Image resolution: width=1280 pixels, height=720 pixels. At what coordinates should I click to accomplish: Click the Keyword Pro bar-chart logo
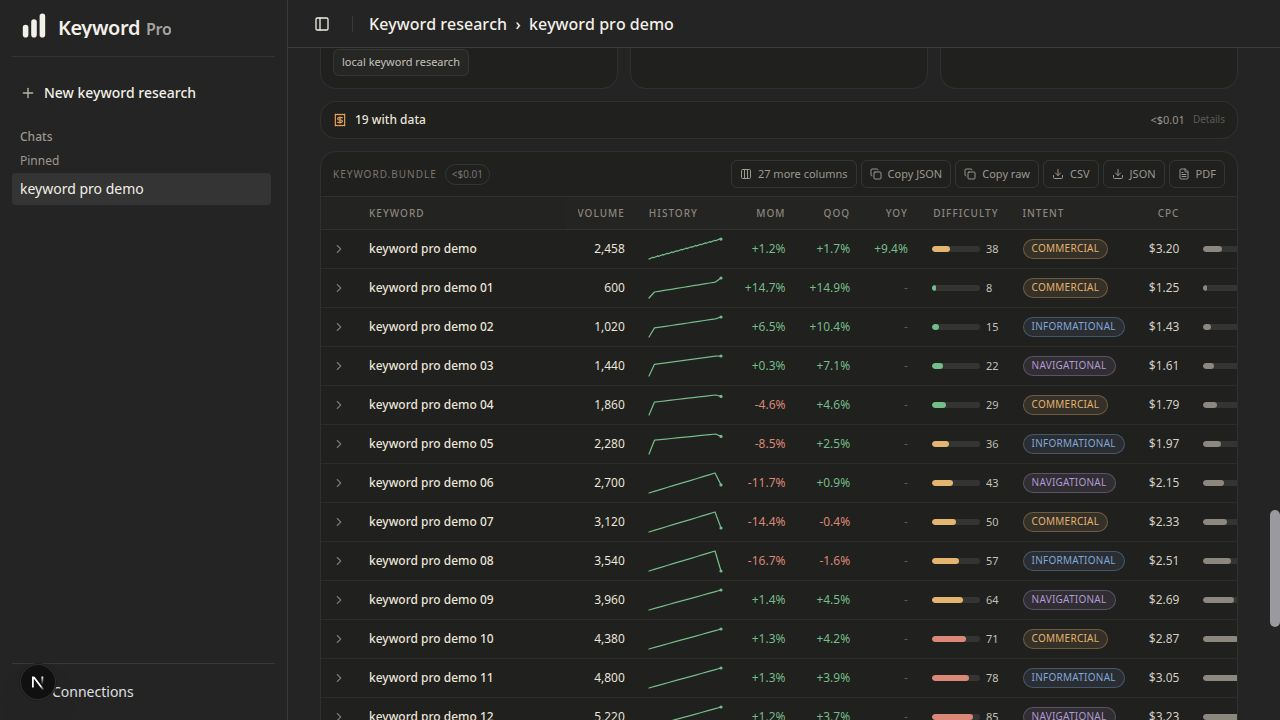point(34,26)
